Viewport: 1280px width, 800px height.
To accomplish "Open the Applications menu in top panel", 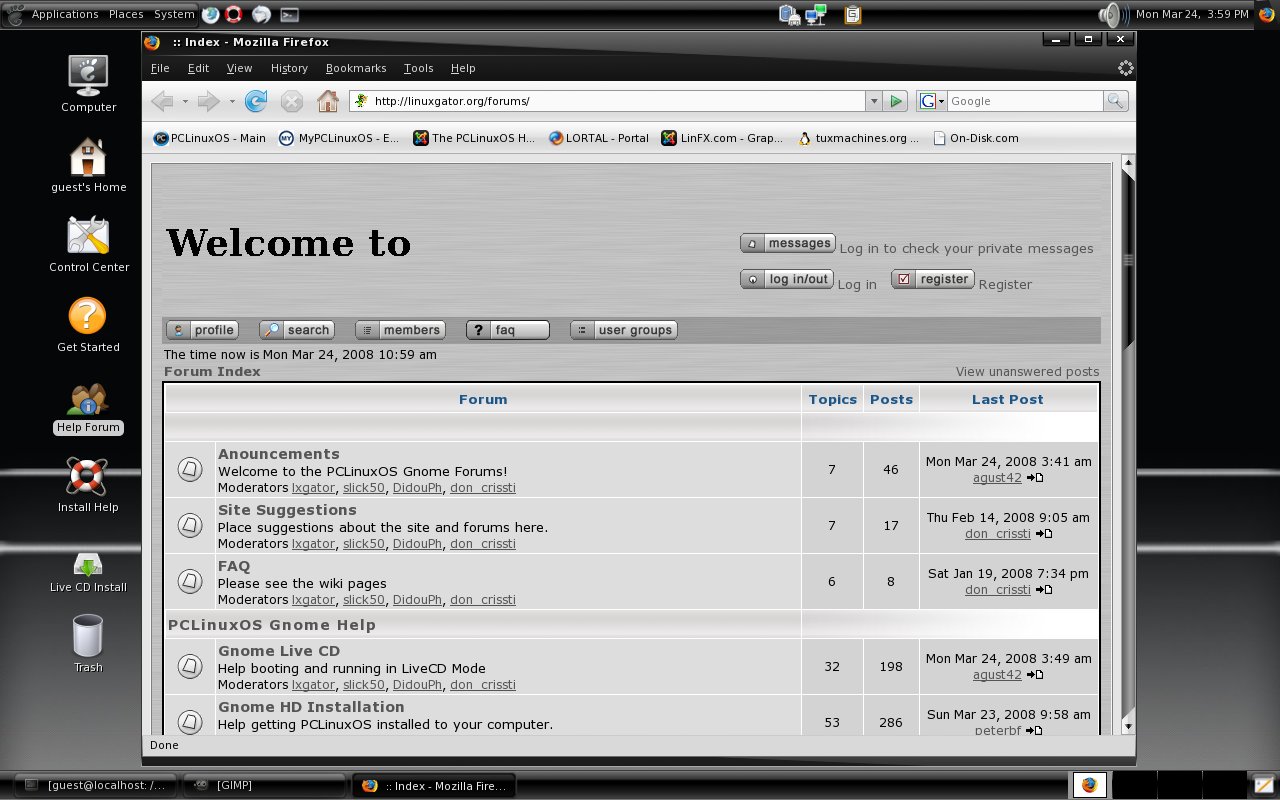I will click(x=65, y=14).
